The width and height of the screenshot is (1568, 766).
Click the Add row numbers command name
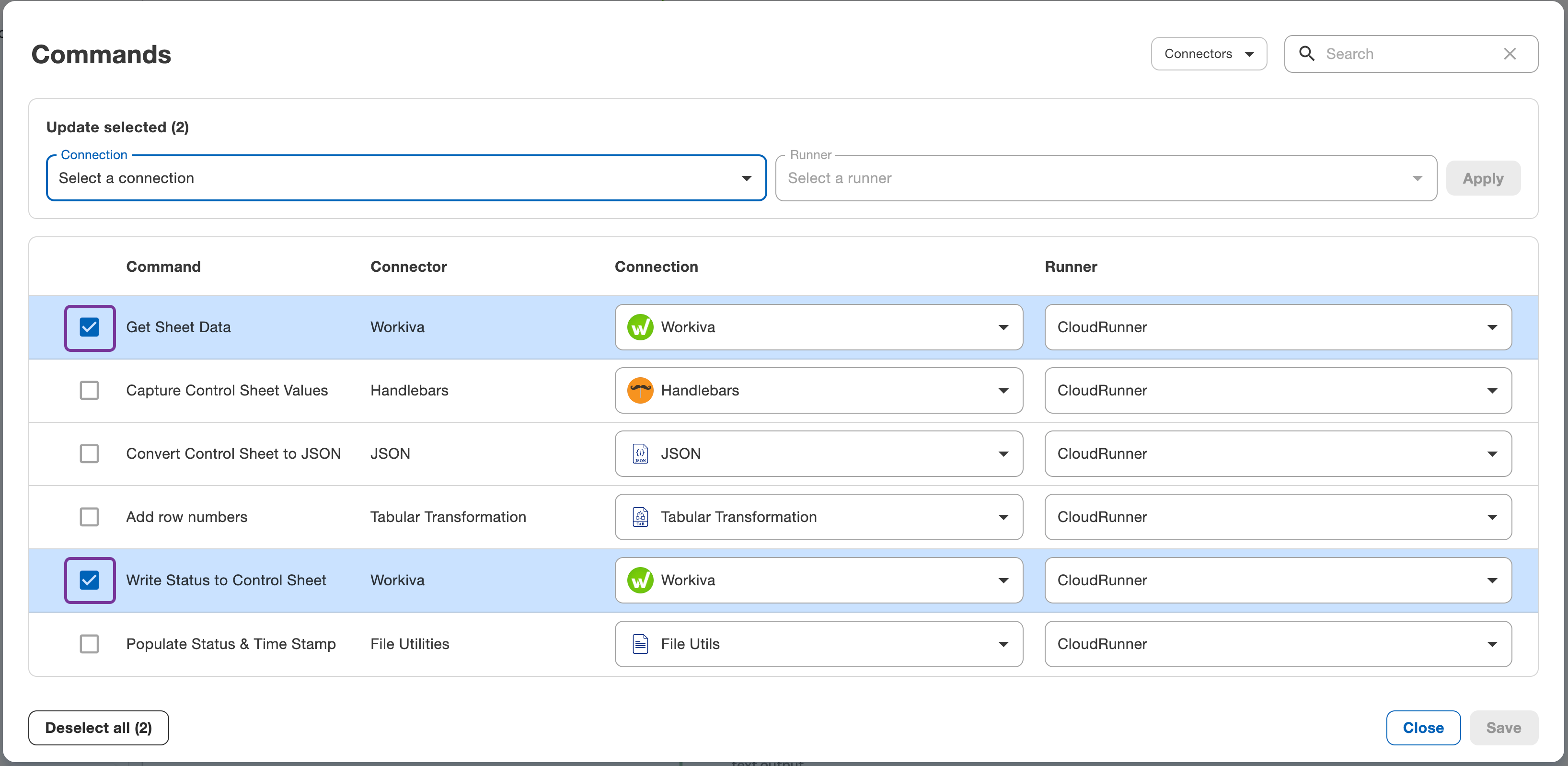coord(187,517)
